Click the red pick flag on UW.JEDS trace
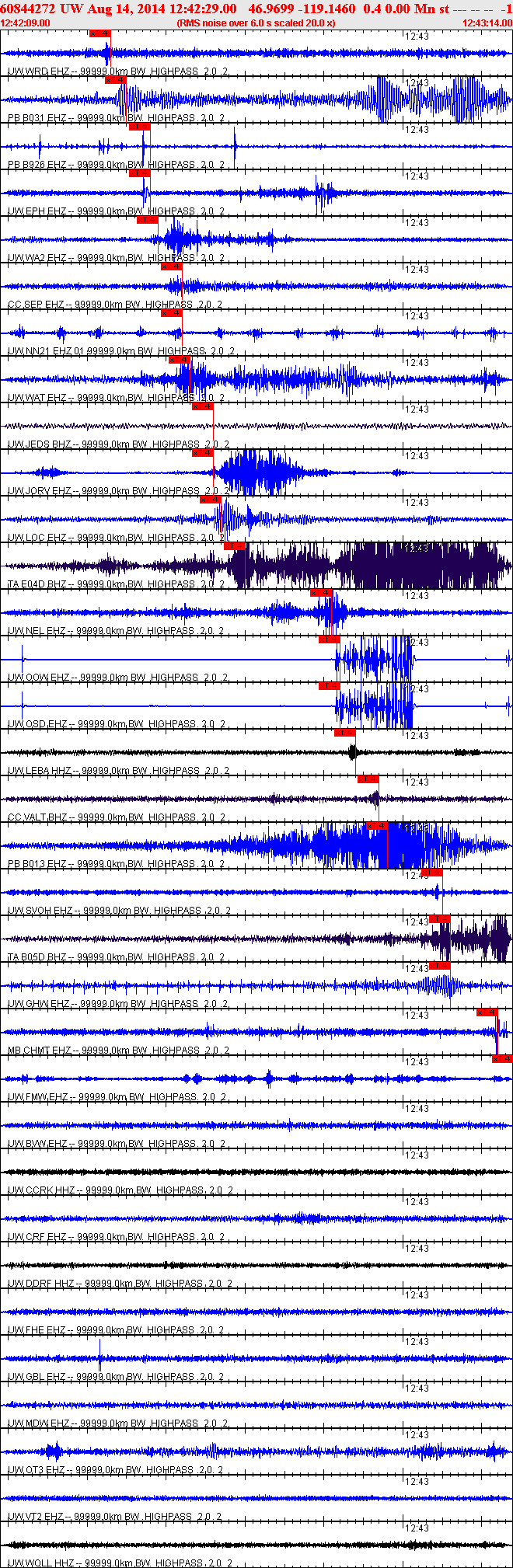The width and height of the screenshot is (513, 1568). pos(202,406)
